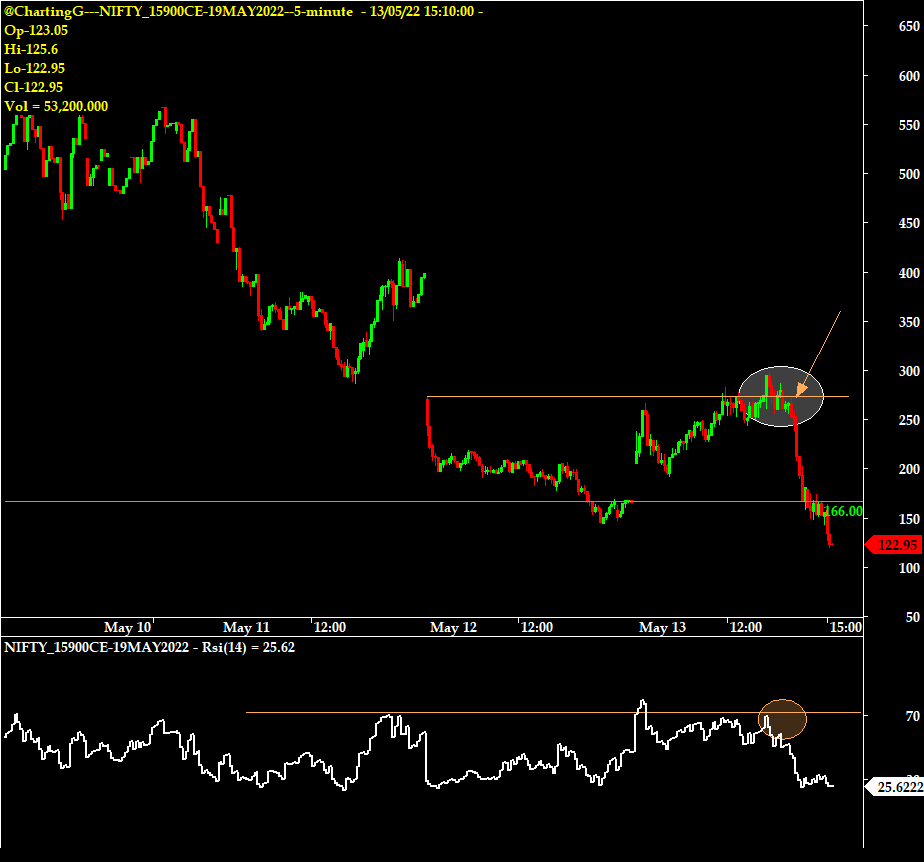Click the 12:00 label after May 11
Screen dimensions: 924x862
click(330, 627)
